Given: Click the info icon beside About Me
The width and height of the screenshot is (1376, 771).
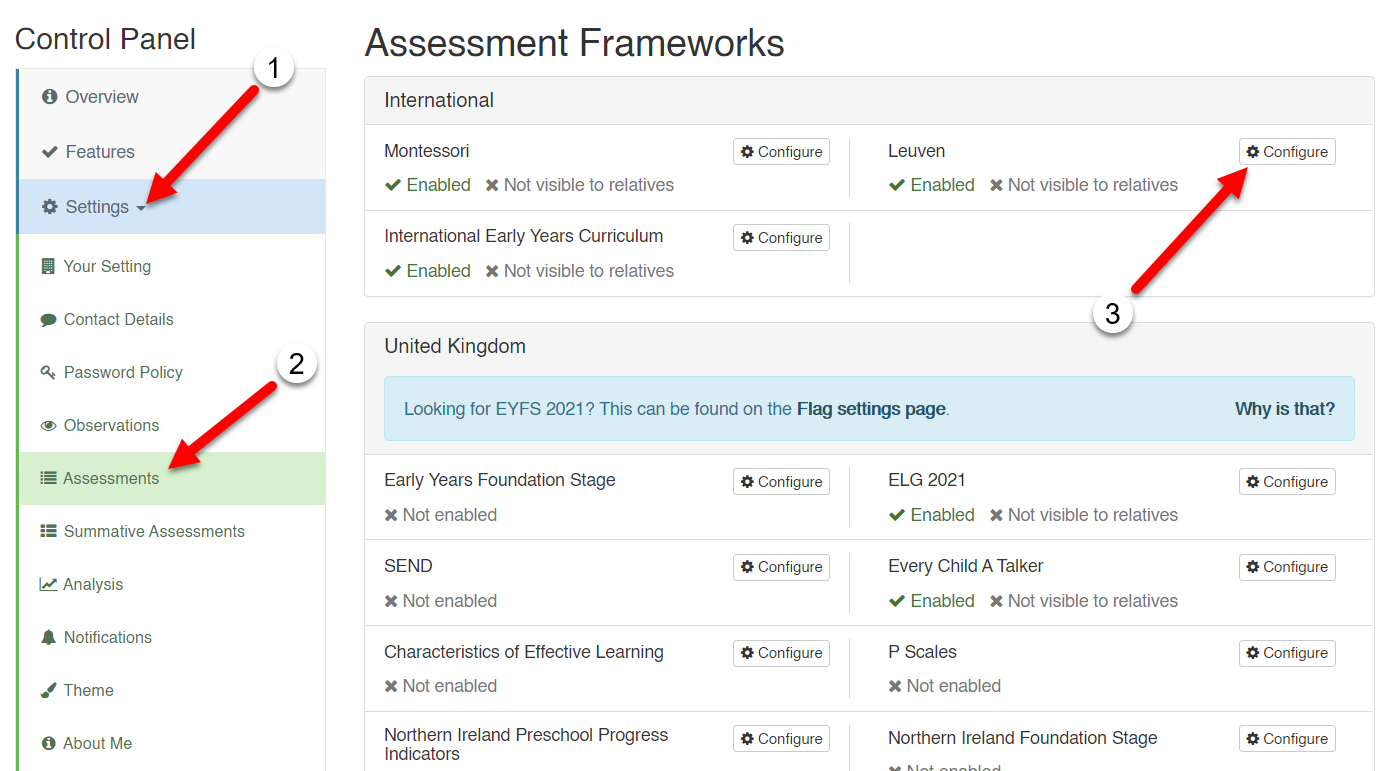Looking at the screenshot, I should (x=48, y=743).
